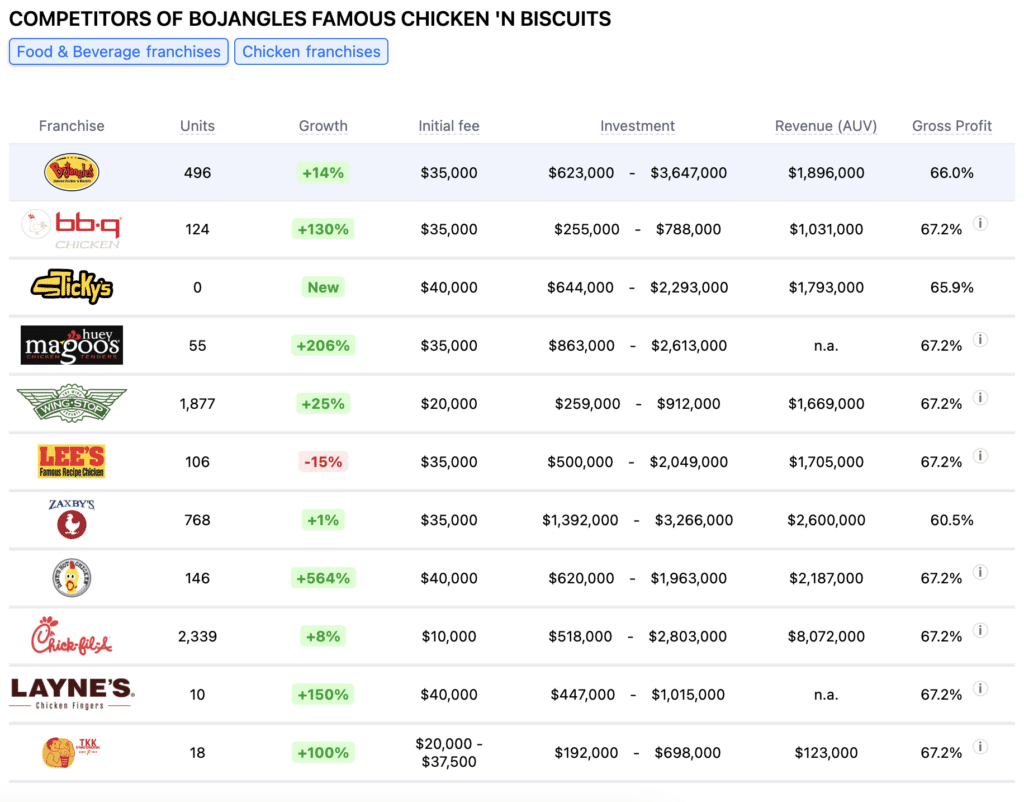Image resolution: width=1024 pixels, height=802 pixels.
Task: Open the Wingstop franchise logo
Action: click(x=71, y=403)
